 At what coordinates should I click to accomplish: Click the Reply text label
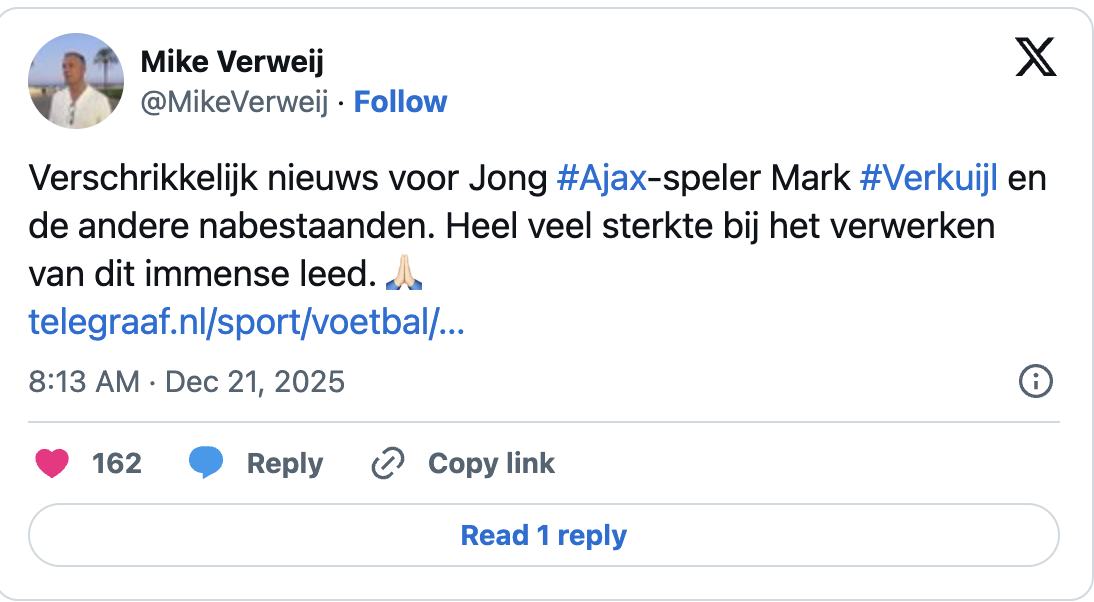pyautogui.click(x=285, y=463)
